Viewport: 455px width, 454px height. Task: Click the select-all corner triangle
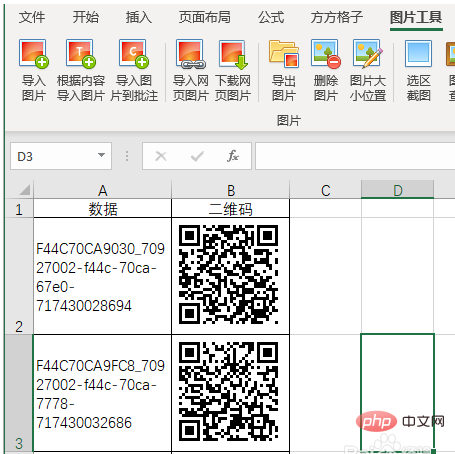click(x=24, y=190)
